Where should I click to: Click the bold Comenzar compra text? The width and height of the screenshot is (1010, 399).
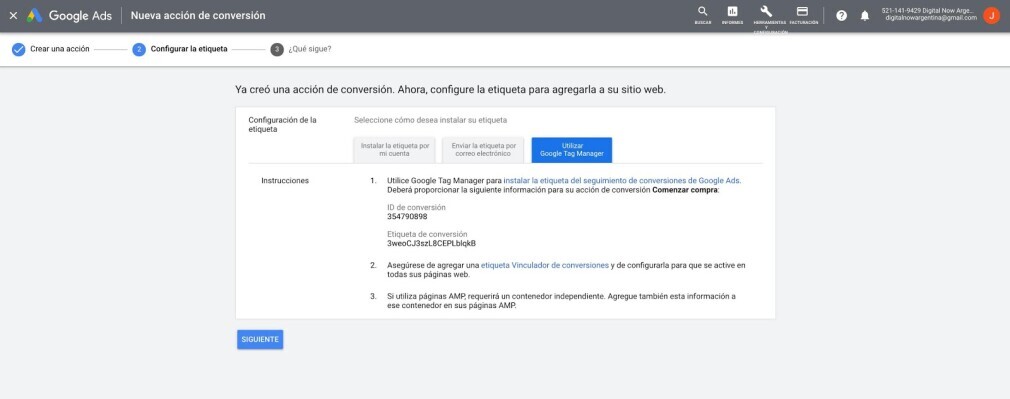click(x=685, y=190)
